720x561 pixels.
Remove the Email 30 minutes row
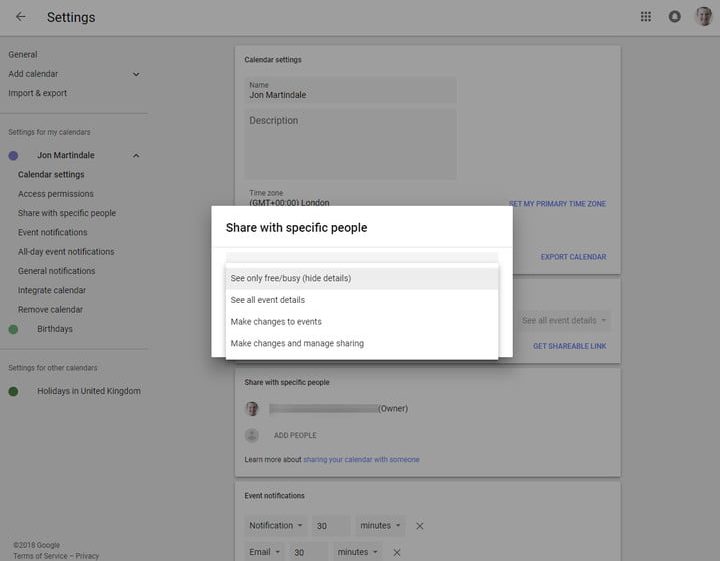[397, 553]
